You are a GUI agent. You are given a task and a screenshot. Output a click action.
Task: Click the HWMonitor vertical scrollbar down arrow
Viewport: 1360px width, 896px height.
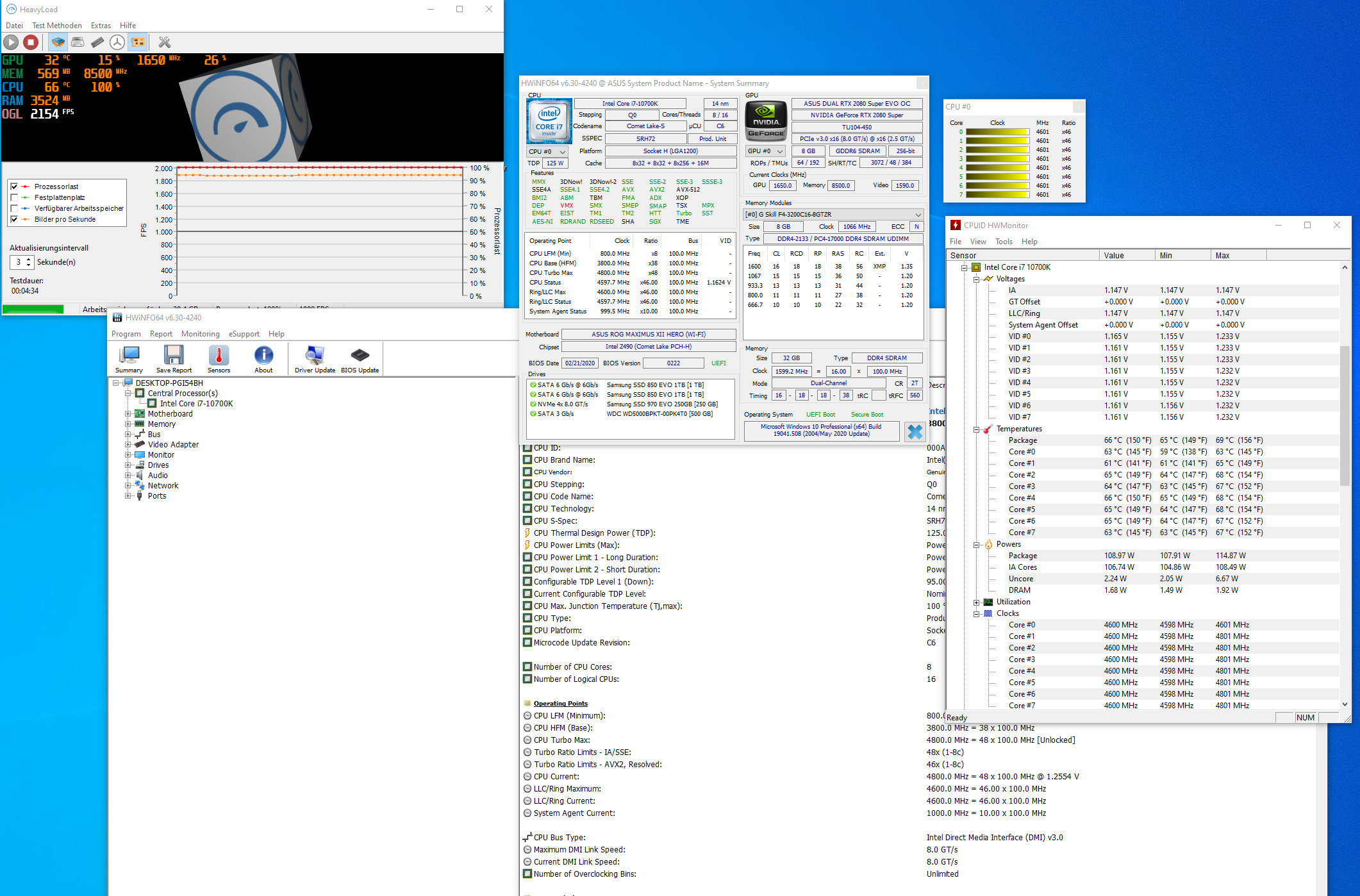coord(1345,704)
